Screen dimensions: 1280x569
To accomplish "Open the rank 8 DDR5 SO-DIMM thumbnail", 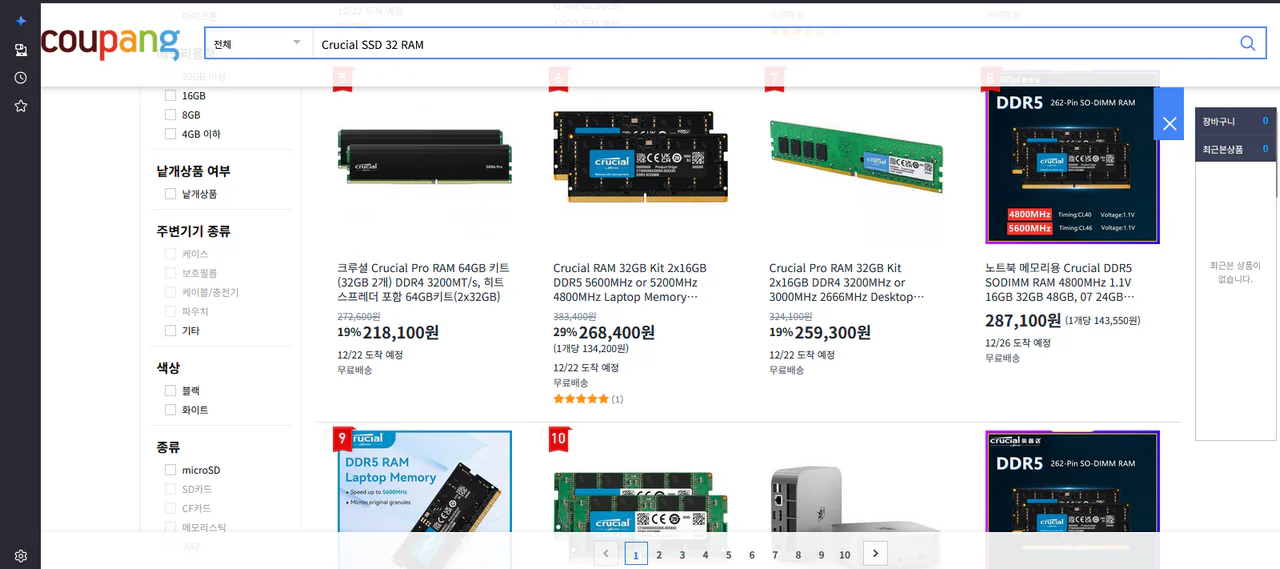I will coord(1072,157).
